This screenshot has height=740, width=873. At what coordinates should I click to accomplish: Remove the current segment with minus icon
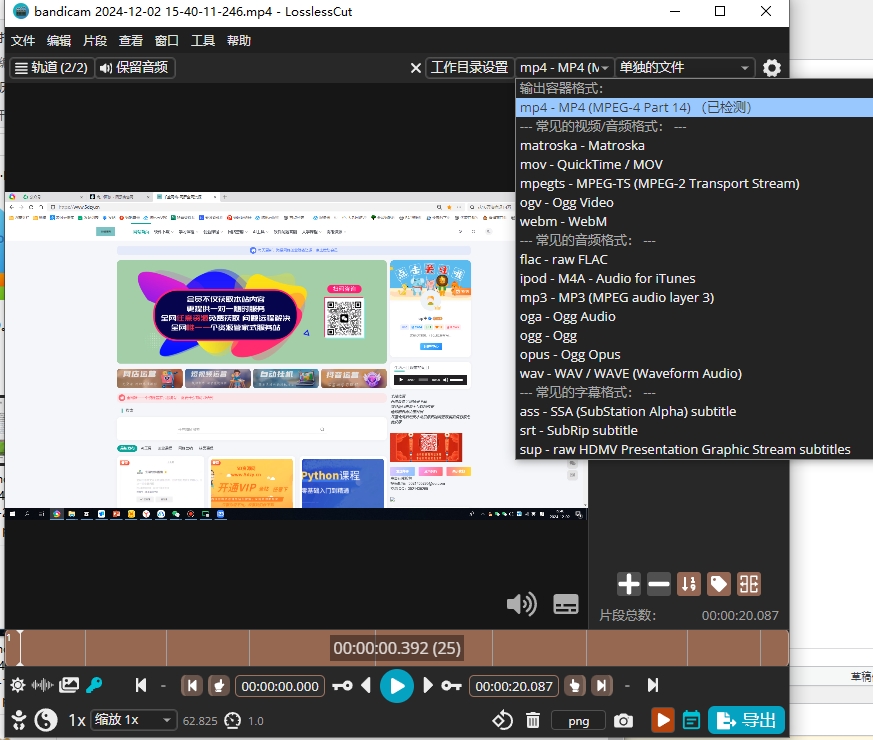[x=659, y=584]
